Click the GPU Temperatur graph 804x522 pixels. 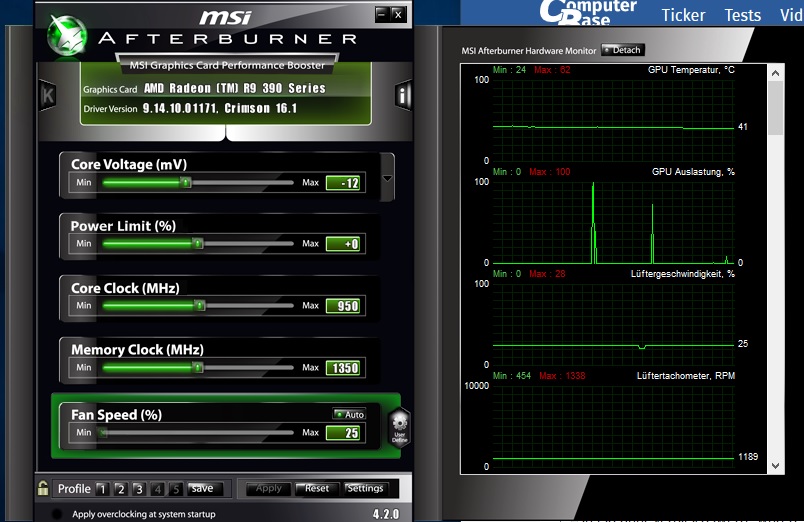(x=613, y=121)
